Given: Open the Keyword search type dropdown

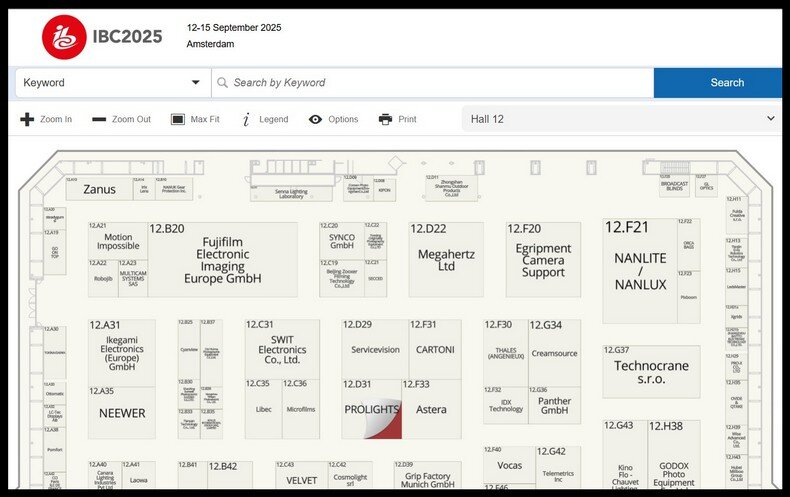Looking at the screenshot, I should 112,83.
